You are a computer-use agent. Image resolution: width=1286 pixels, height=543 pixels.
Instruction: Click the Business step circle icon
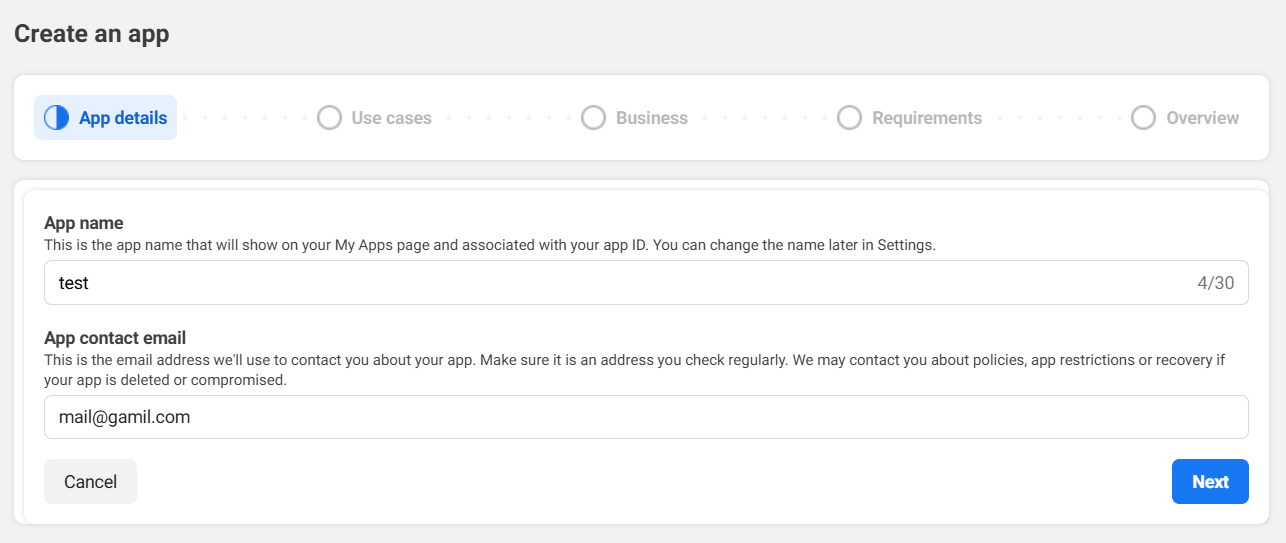[593, 118]
